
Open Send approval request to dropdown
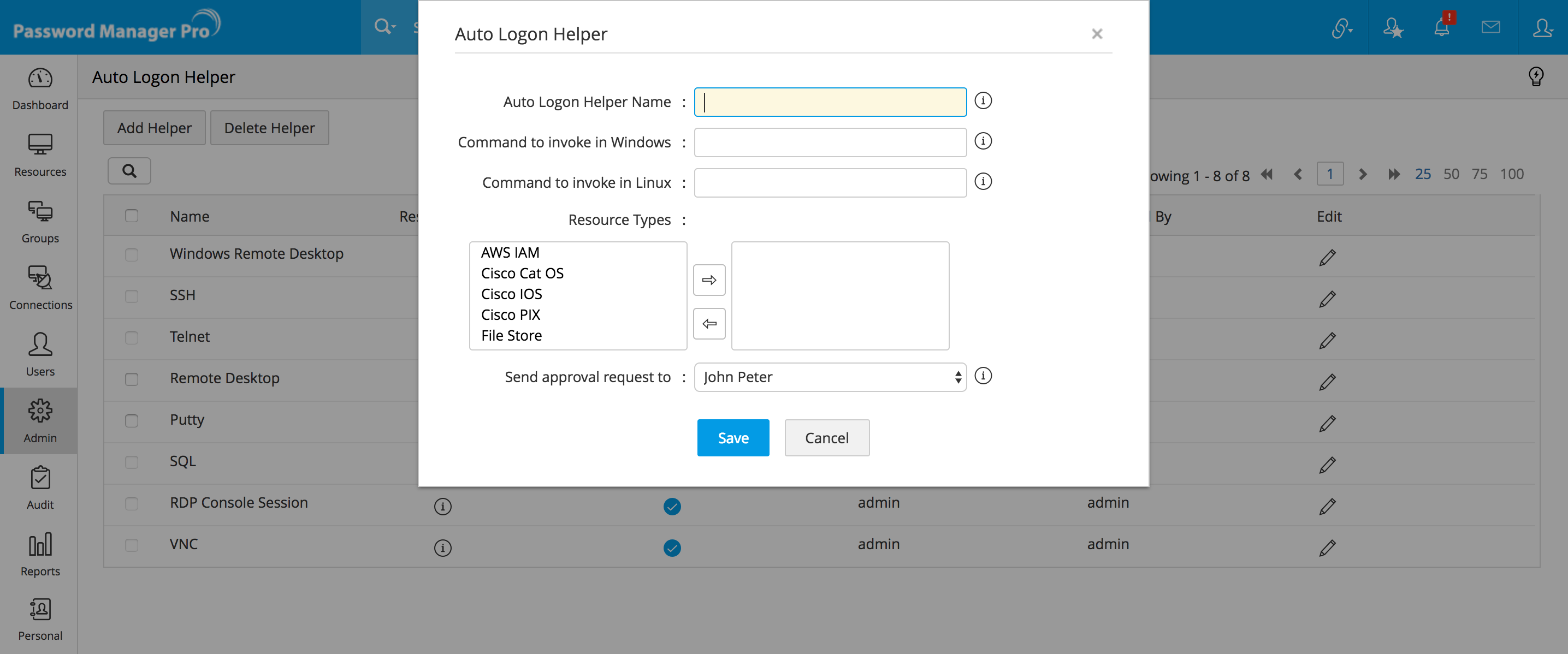pyautogui.click(x=830, y=377)
